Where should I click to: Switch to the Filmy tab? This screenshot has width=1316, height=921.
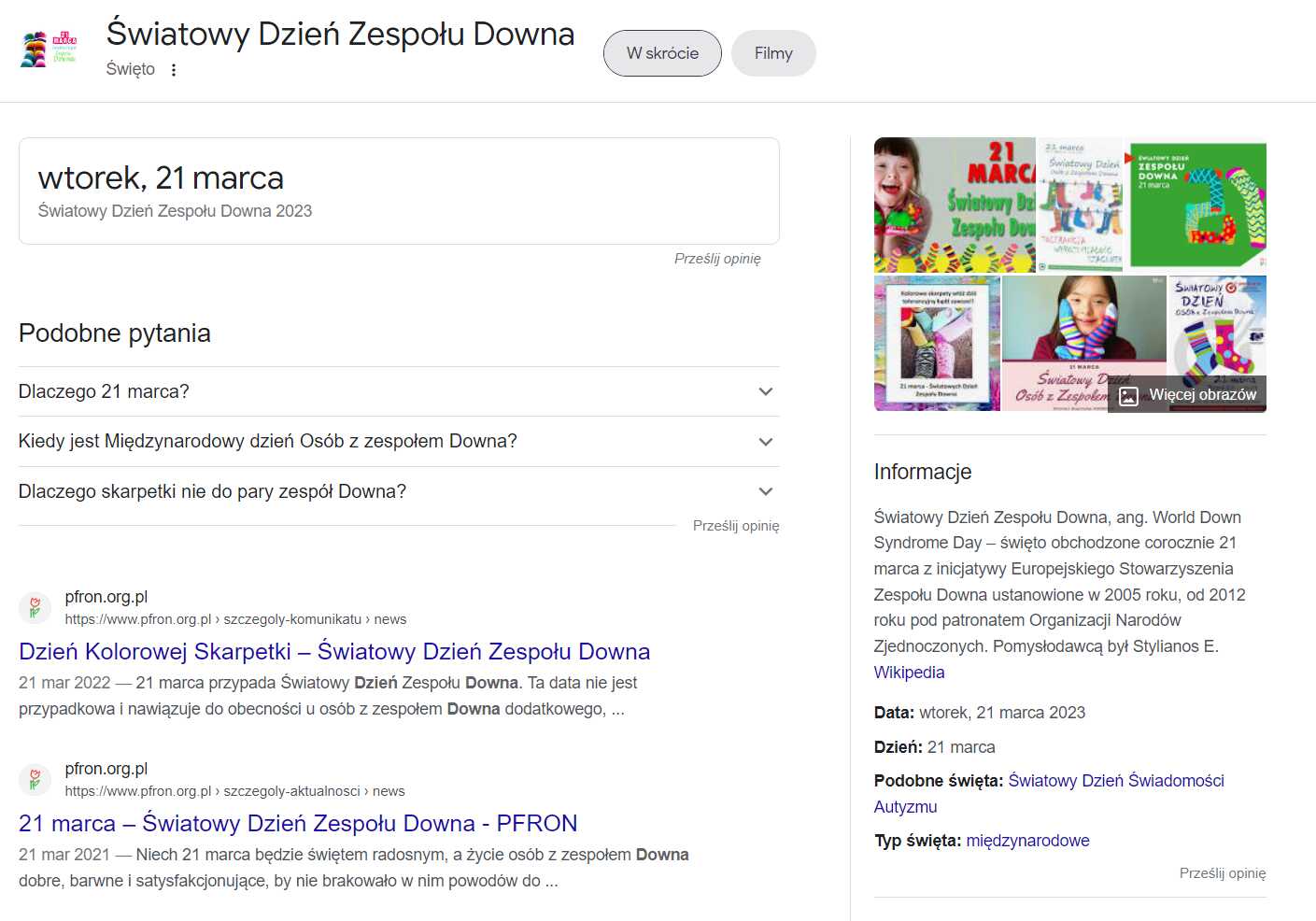pyautogui.click(x=773, y=53)
